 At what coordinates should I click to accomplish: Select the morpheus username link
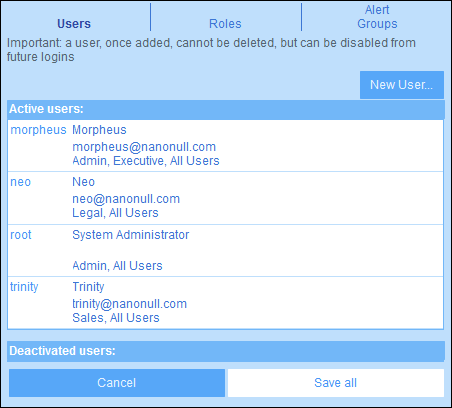tap(38, 130)
